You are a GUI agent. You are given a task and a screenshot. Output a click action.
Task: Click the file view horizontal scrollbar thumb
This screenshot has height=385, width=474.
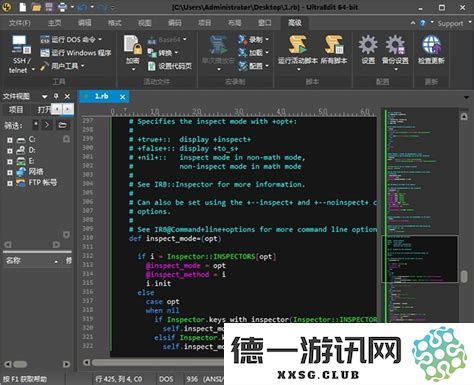coord(20,364)
